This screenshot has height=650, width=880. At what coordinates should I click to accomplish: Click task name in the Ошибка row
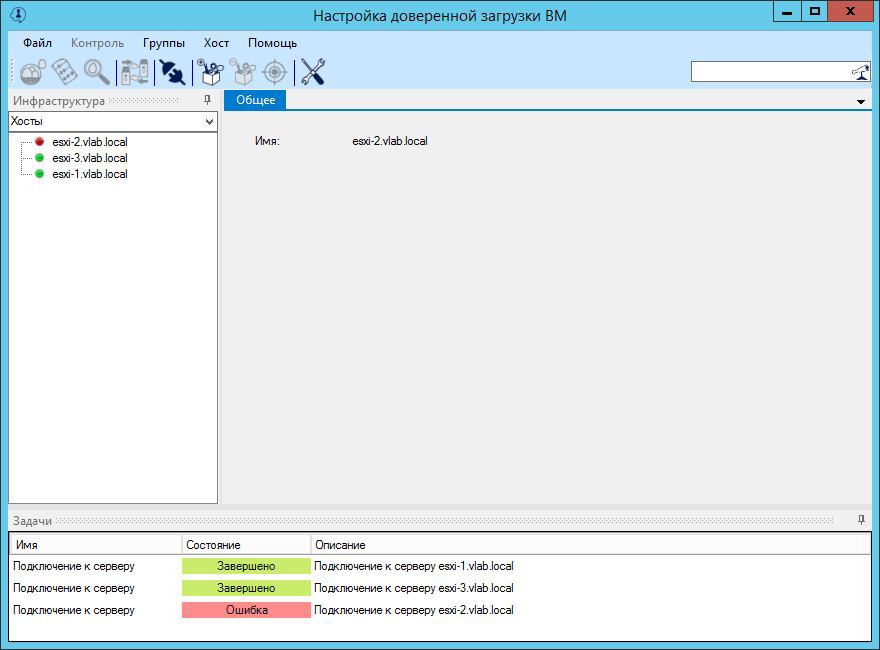click(x=74, y=610)
